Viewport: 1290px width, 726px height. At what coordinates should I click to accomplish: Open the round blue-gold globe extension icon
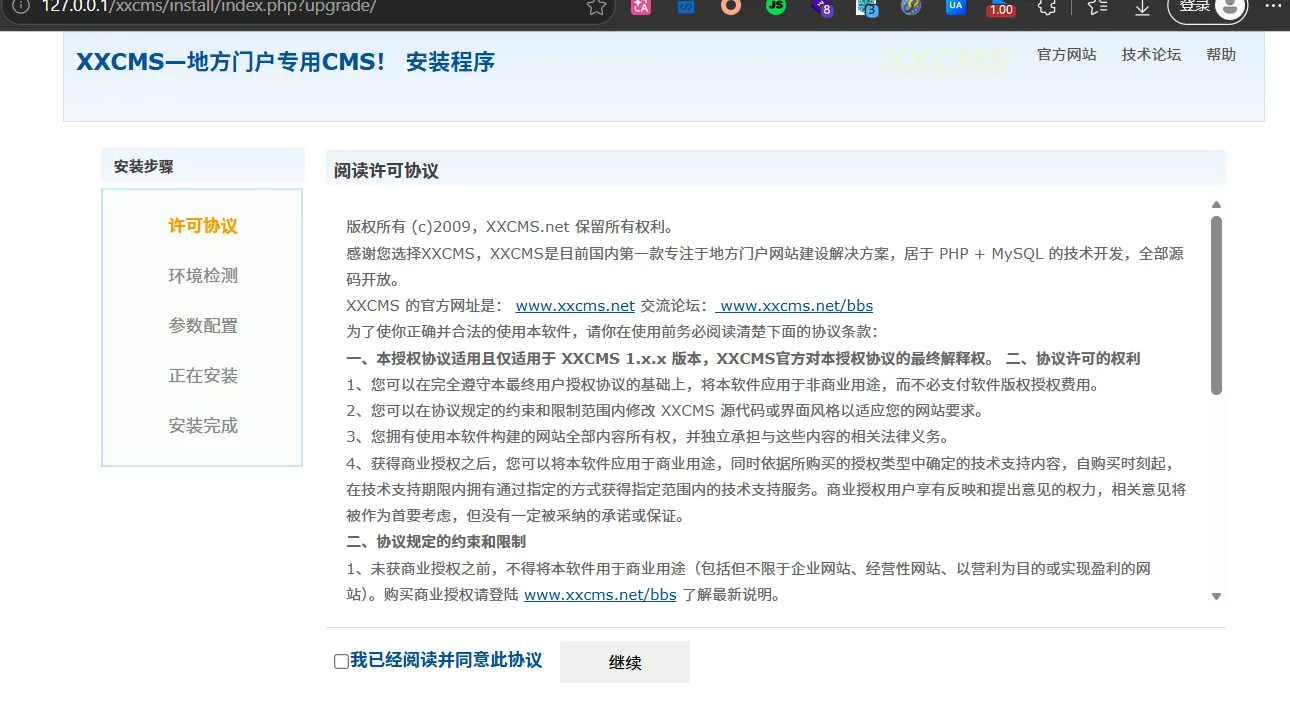point(911,6)
